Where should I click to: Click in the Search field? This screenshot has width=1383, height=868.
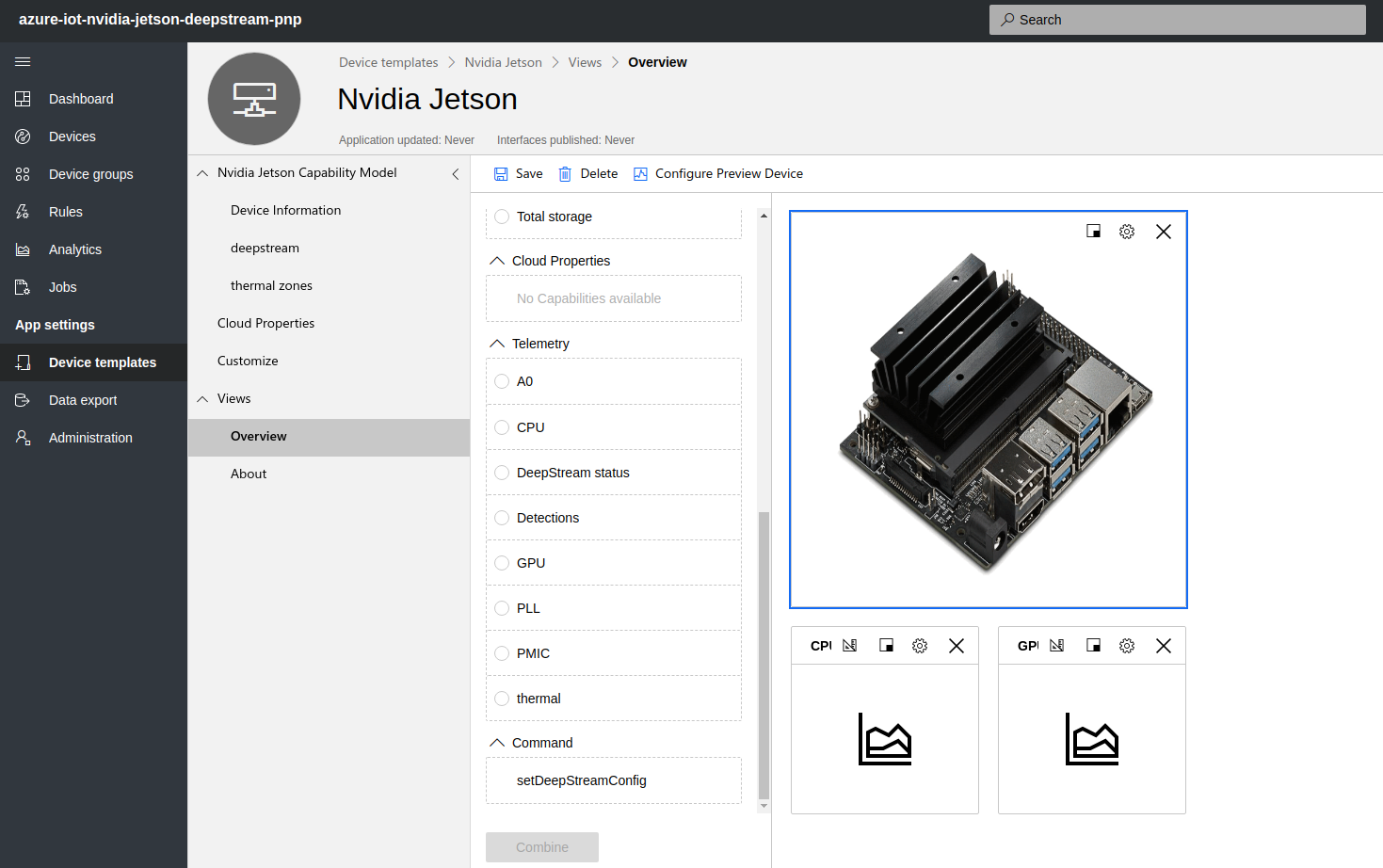1177,20
